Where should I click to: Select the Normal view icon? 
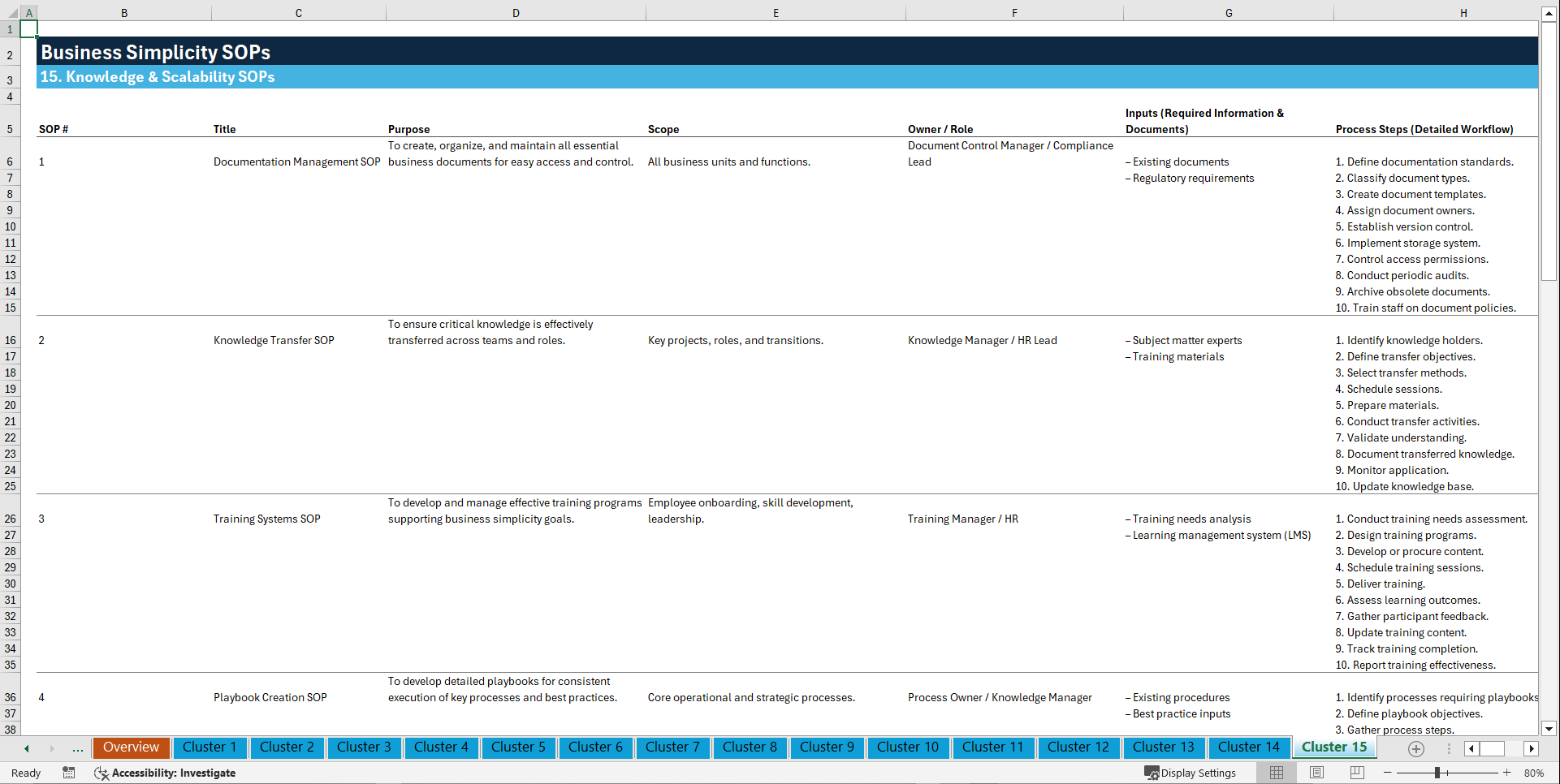[x=1276, y=773]
